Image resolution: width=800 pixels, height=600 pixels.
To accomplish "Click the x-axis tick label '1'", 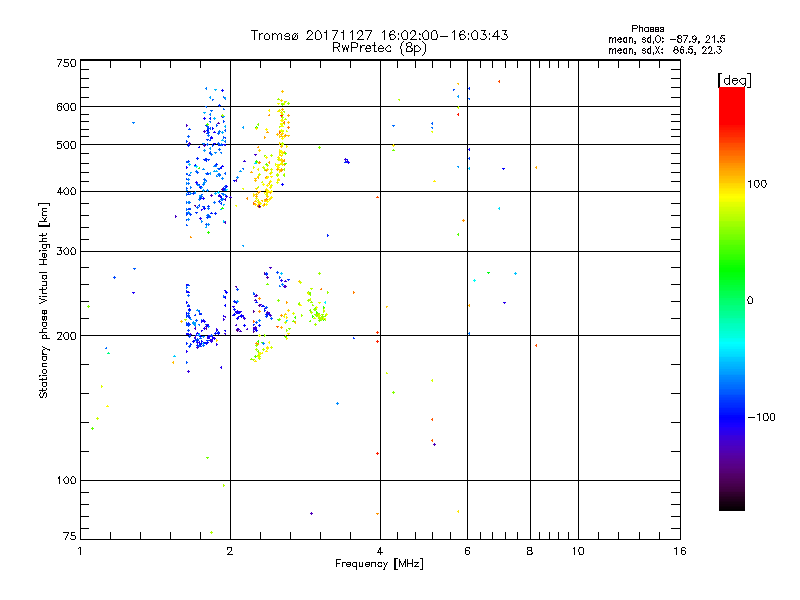I will [x=80, y=552].
